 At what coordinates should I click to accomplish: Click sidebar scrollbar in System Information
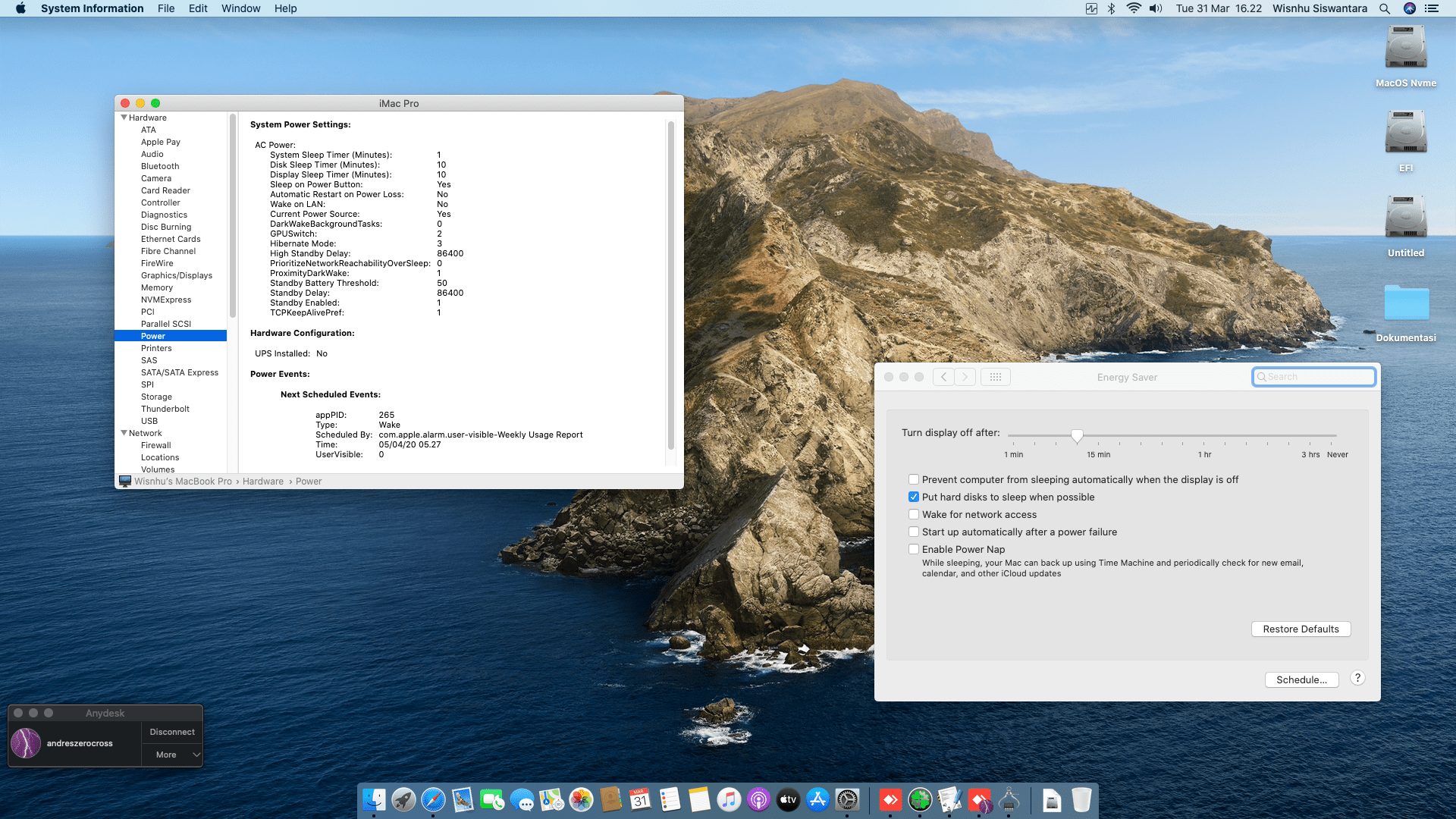coord(232,216)
